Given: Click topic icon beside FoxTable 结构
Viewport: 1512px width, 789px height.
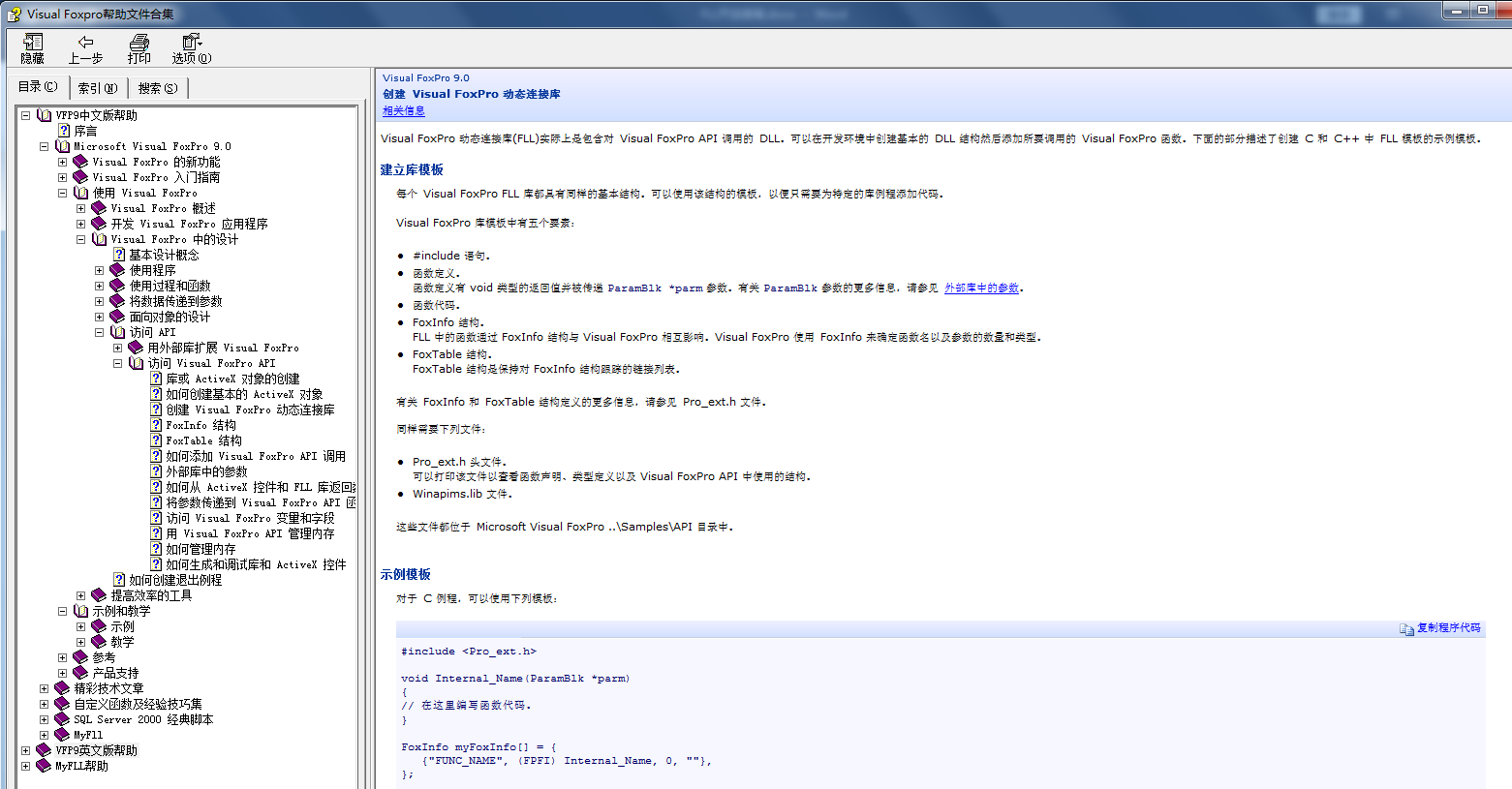Looking at the screenshot, I should click(156, 440).
